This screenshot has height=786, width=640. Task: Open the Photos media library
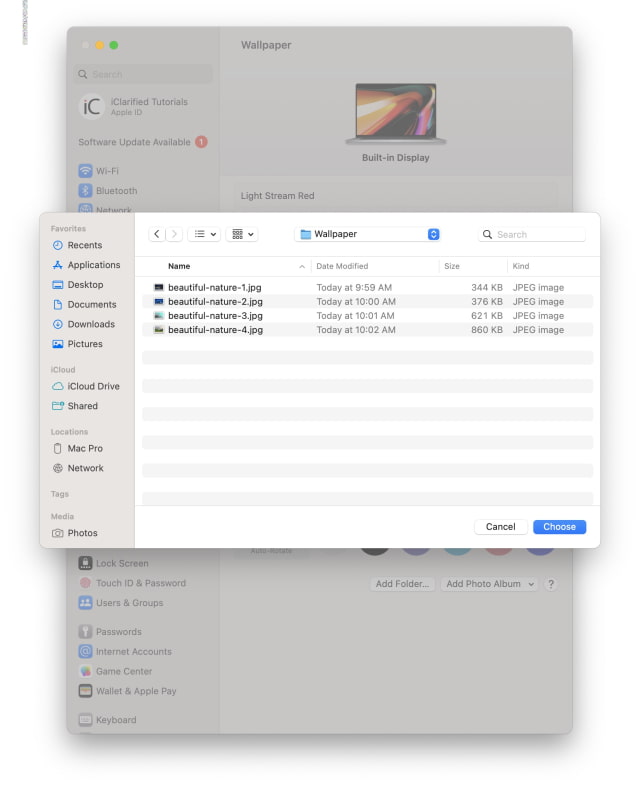(82, 533)
